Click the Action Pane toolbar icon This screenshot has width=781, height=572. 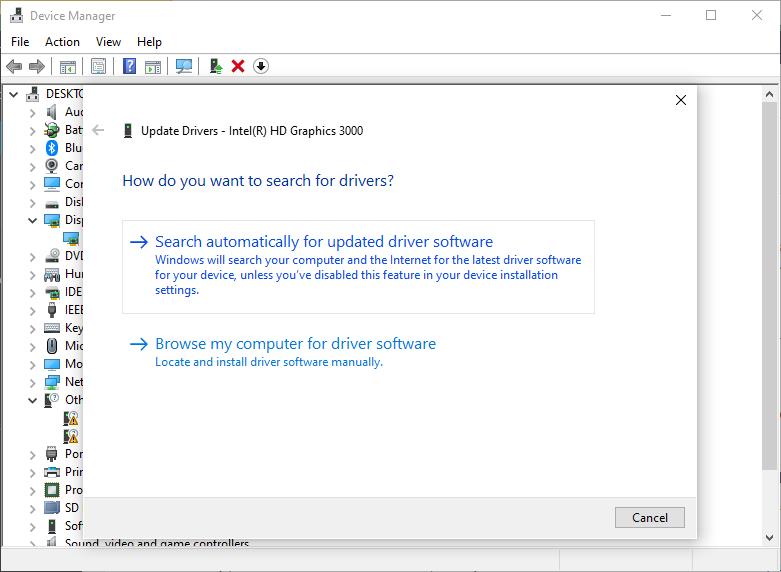click(x=153, y=66)
